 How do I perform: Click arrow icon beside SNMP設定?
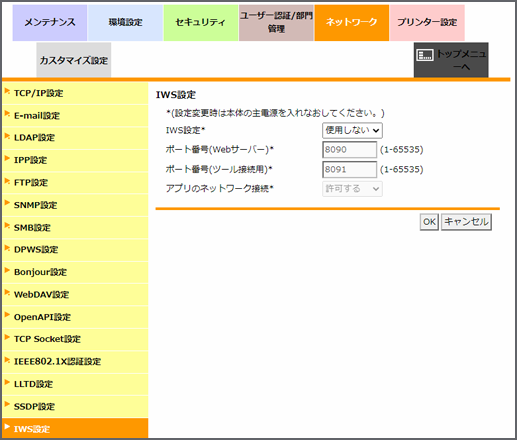point(7,203)
